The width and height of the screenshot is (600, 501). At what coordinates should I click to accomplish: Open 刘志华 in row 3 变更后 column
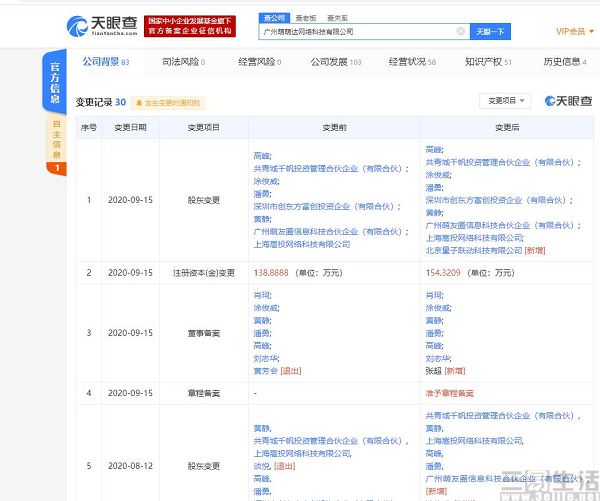click(x=439, y=358)
